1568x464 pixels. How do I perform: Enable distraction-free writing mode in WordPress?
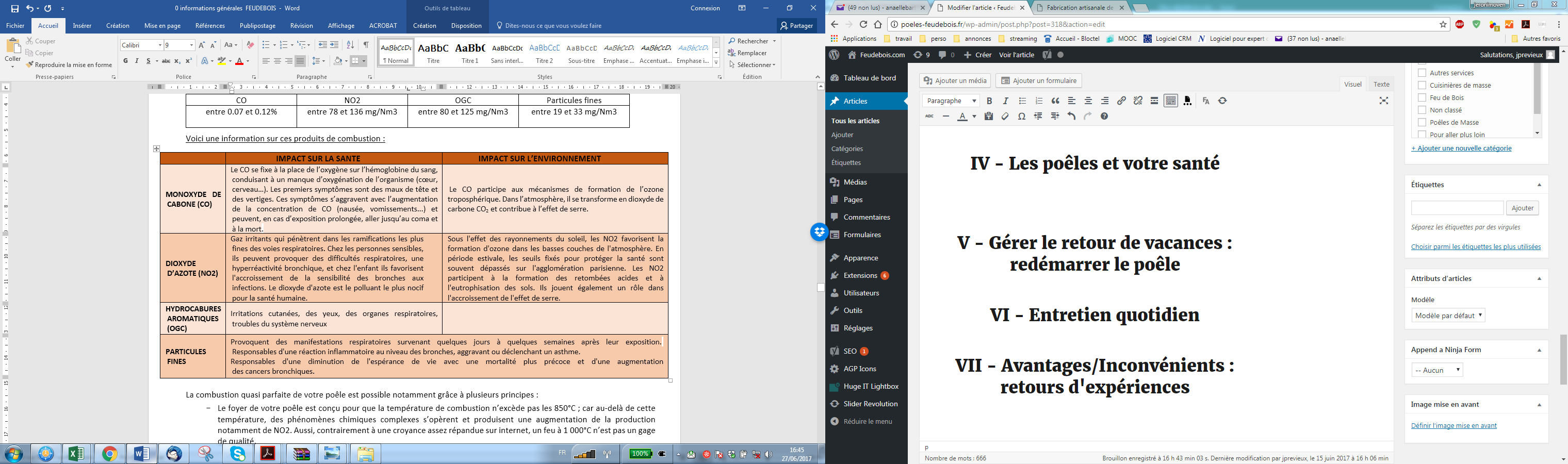pyautogui.click(x=1383, y=101)
